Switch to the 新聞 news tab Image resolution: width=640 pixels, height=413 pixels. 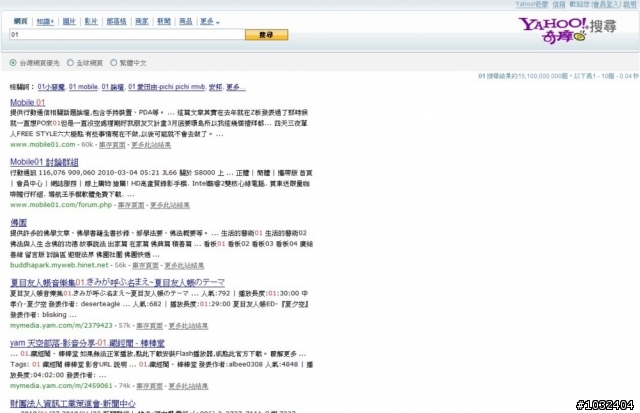click(164, 22)
